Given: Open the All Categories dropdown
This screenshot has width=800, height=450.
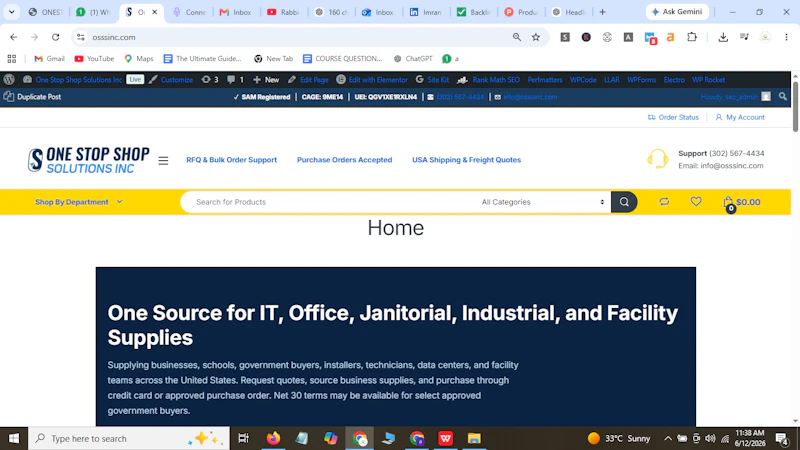Looking at the screenshot, I should click(x=543, y=202).
